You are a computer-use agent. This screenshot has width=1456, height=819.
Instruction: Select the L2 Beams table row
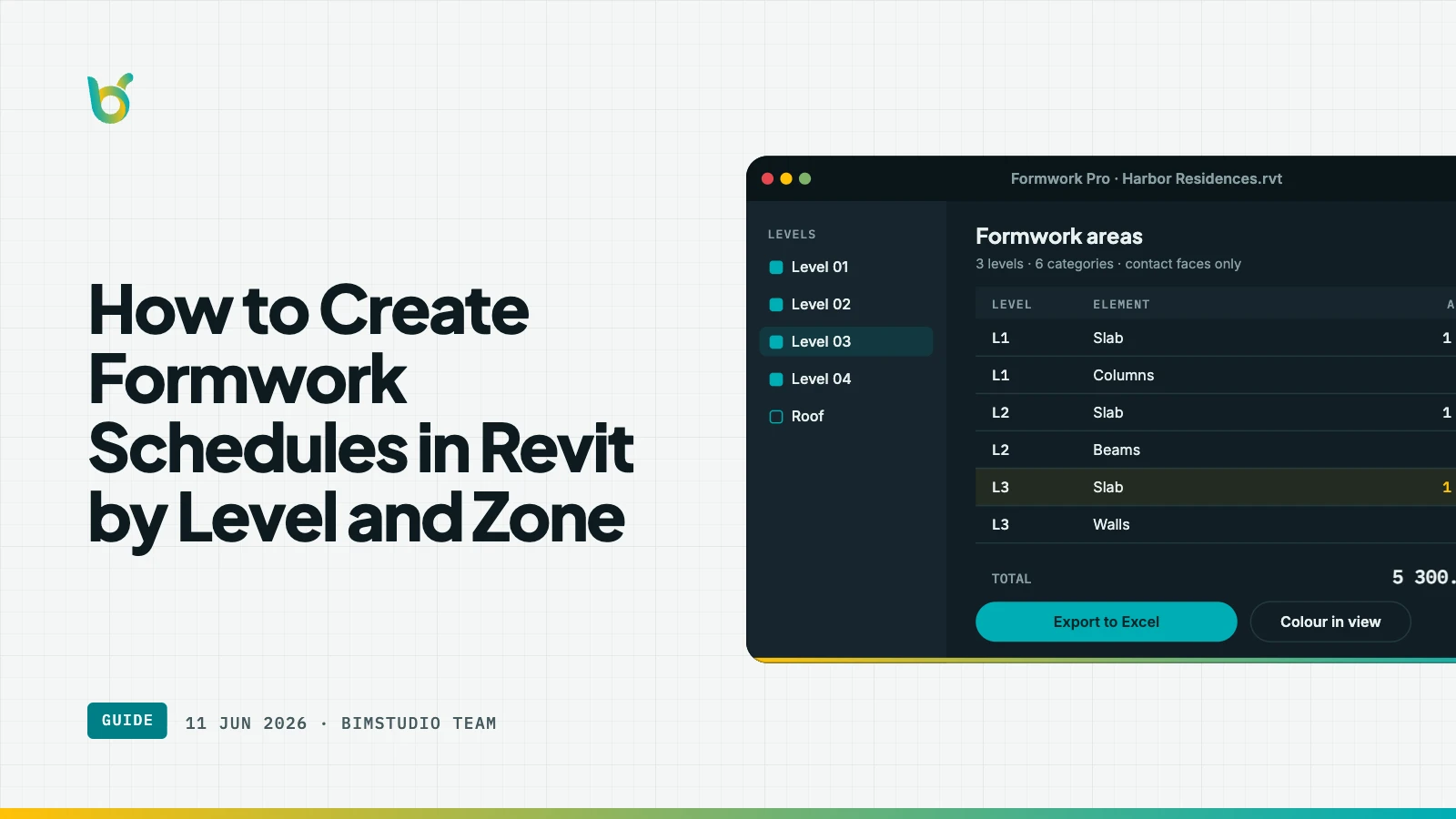[1216, 450]
